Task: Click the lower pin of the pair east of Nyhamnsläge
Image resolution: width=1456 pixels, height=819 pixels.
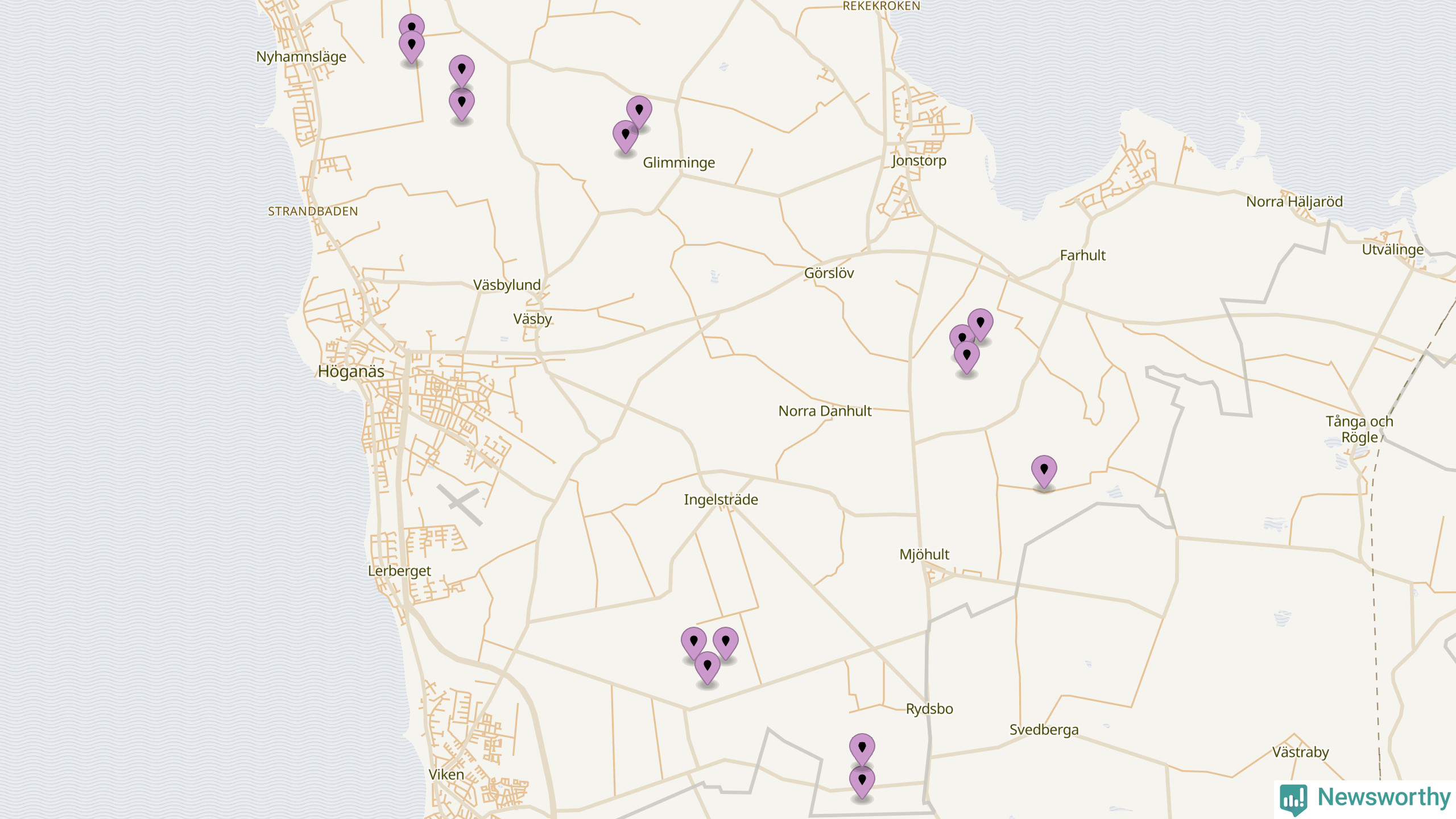Action: click(x=411, y=47)
